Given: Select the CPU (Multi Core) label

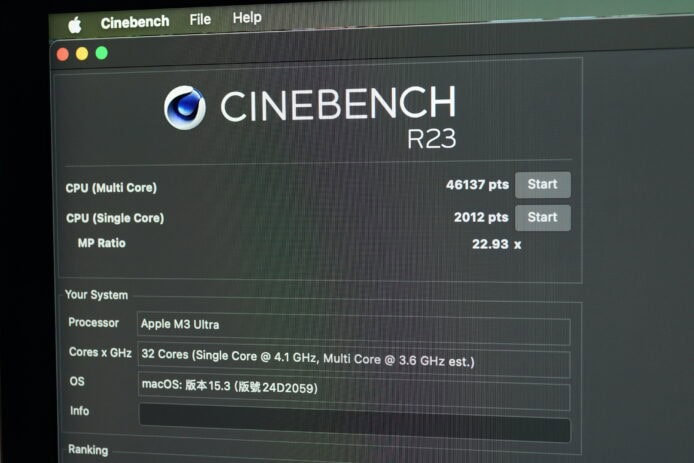Looking at the screenshot, I should click(111, 188).
